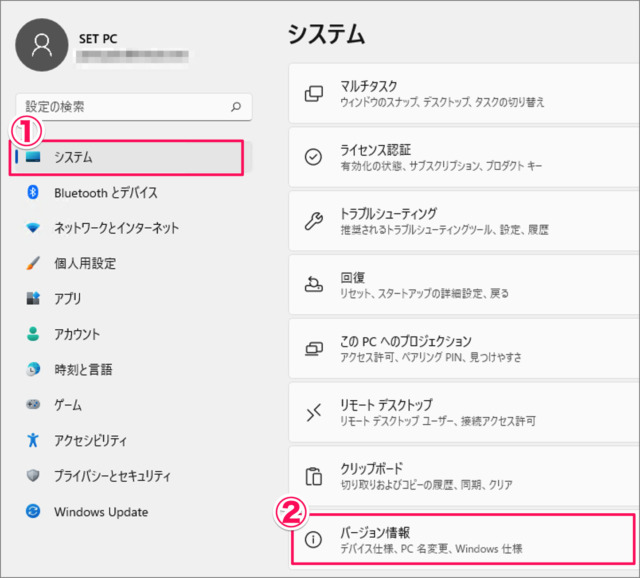Click the accessibility figure icon
The width and height of the screenshot is (640, 578).
[x=33, y=440]
